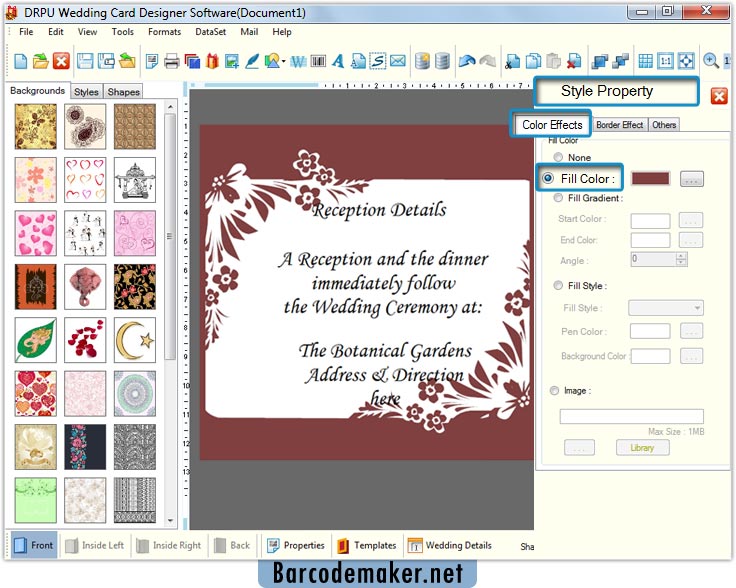Click the printer icon to print
Screen dimensions: 736x588
click(172, 61)
